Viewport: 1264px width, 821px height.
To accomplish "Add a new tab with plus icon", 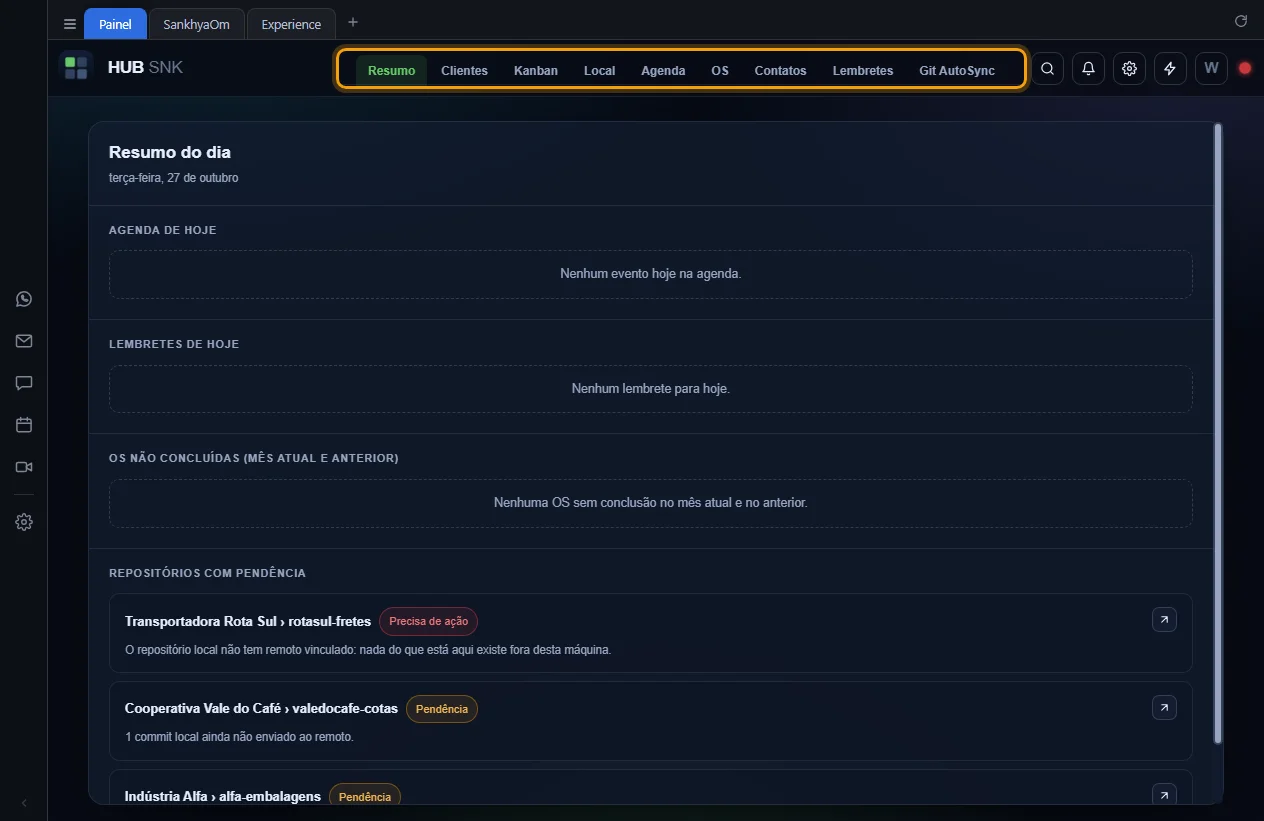I will click(x=353, y=22).
